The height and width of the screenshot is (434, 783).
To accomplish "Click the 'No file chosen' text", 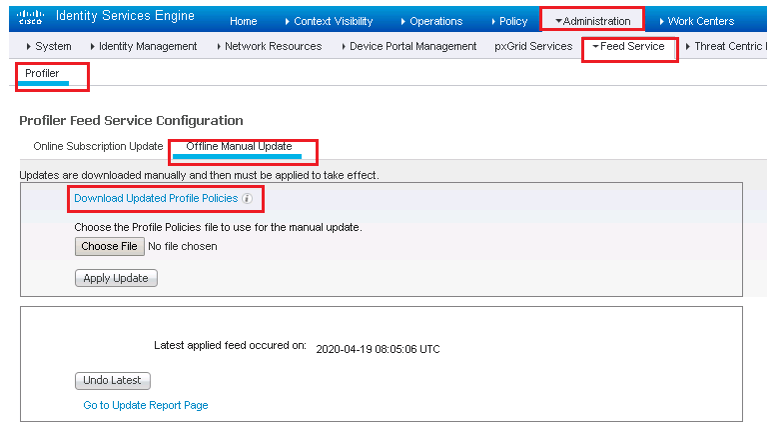I will (x=182, y=246).
